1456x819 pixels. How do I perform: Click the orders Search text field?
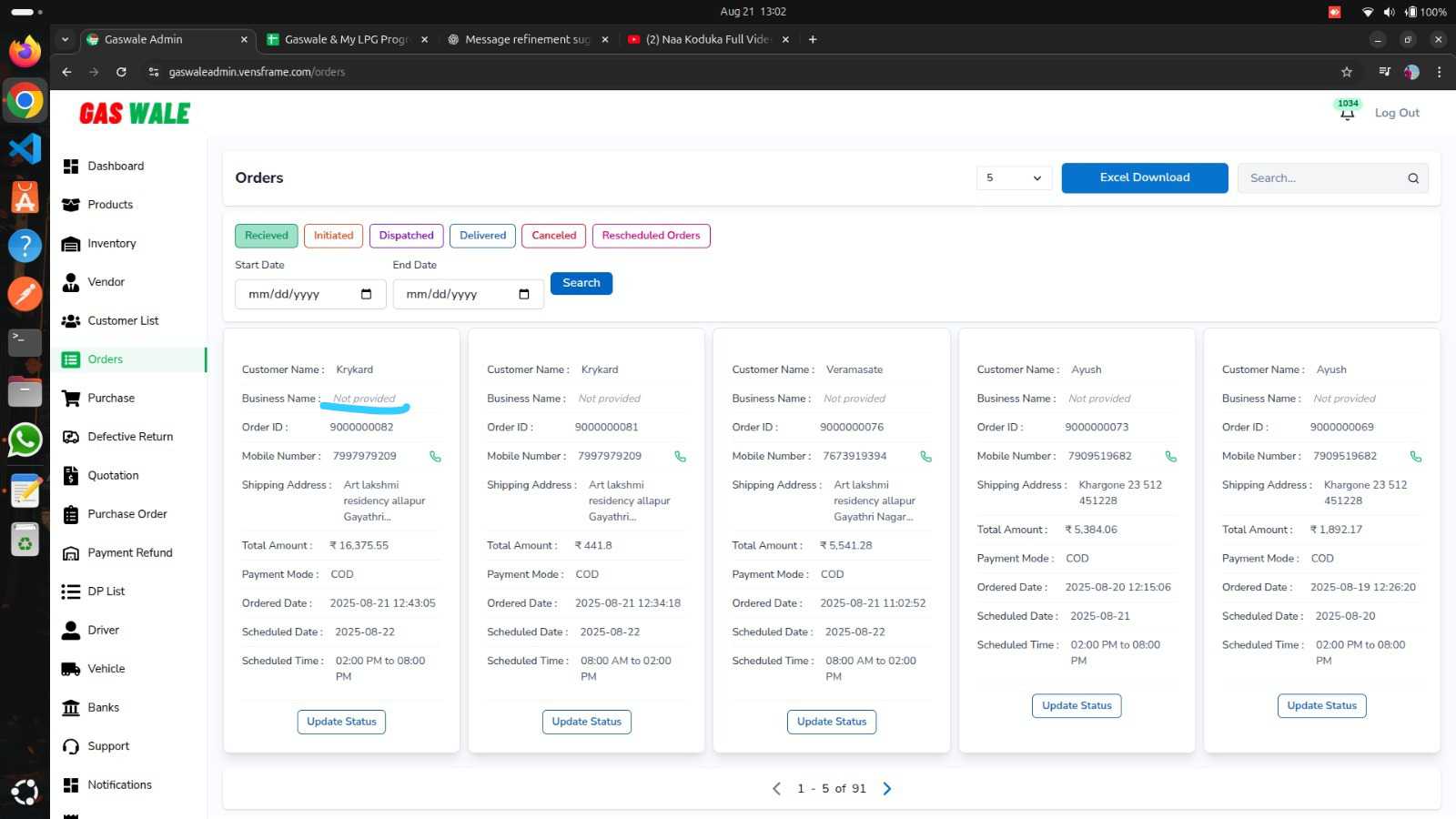(1319, 178)
